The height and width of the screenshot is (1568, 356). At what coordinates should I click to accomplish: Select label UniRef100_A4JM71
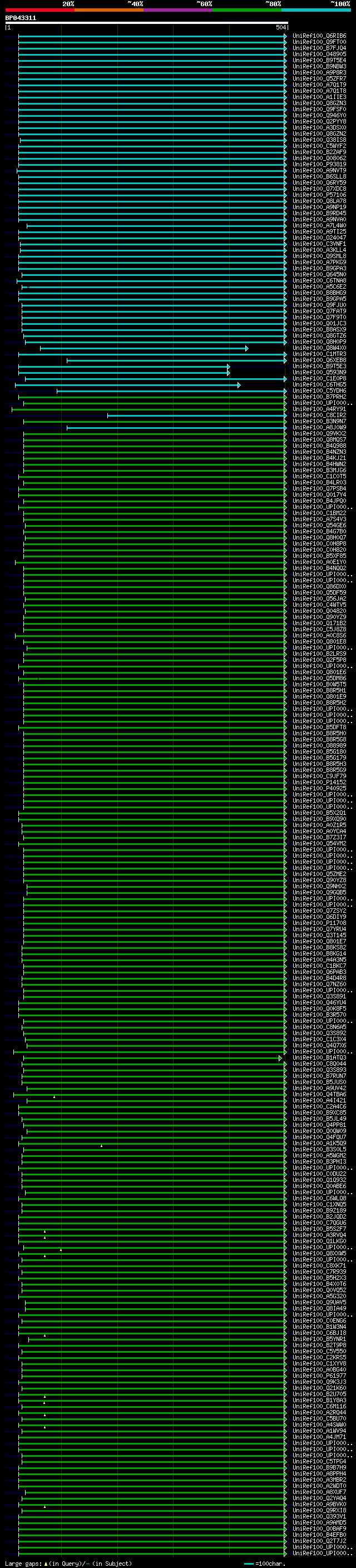click(x=319, y=1437)
